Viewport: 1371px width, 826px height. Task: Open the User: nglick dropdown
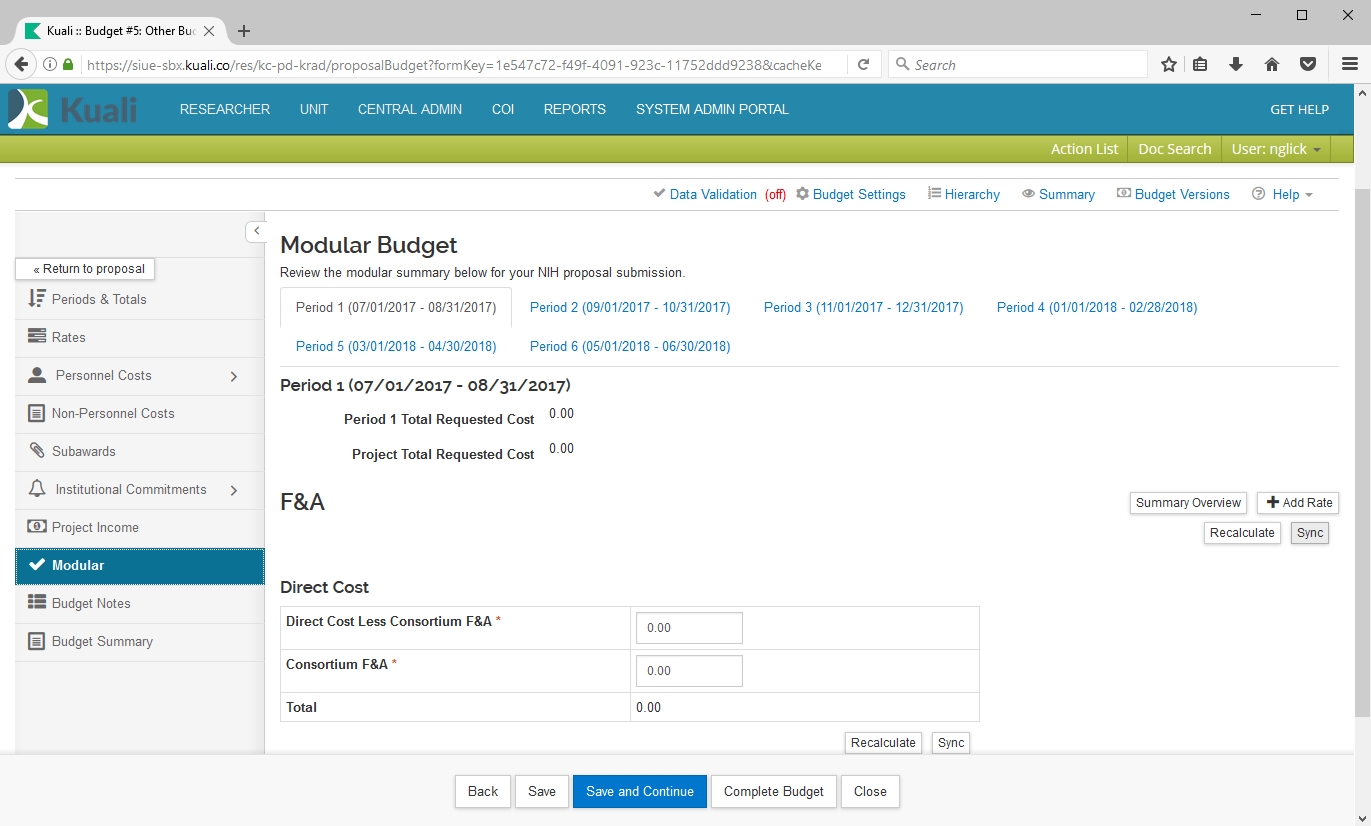1275,149
